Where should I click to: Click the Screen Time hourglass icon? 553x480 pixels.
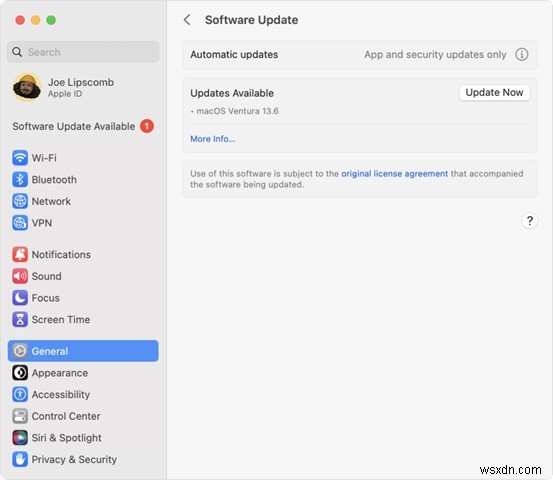[x=20, y=320]
